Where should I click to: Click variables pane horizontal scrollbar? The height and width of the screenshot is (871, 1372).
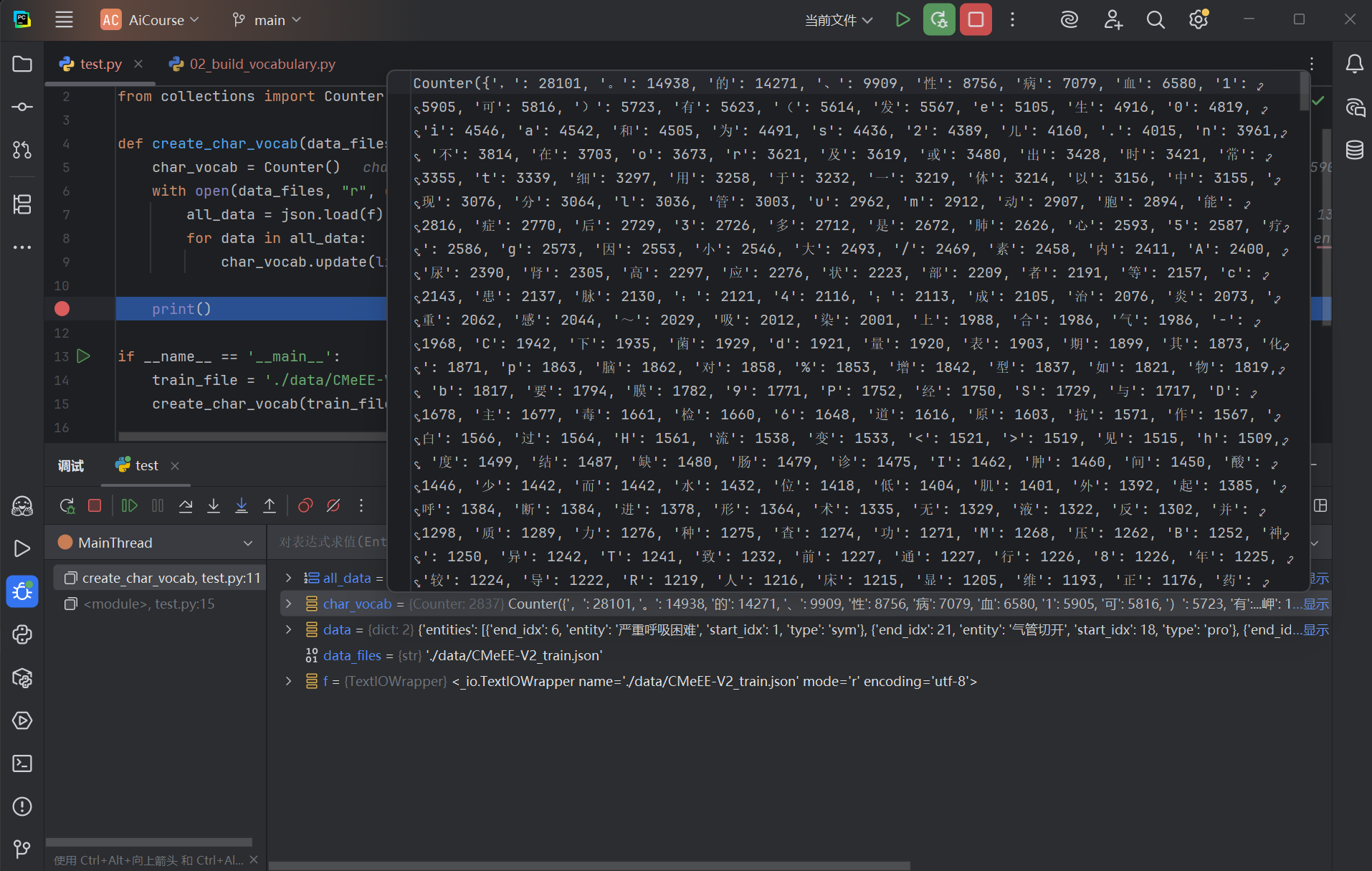pos(590,866)
